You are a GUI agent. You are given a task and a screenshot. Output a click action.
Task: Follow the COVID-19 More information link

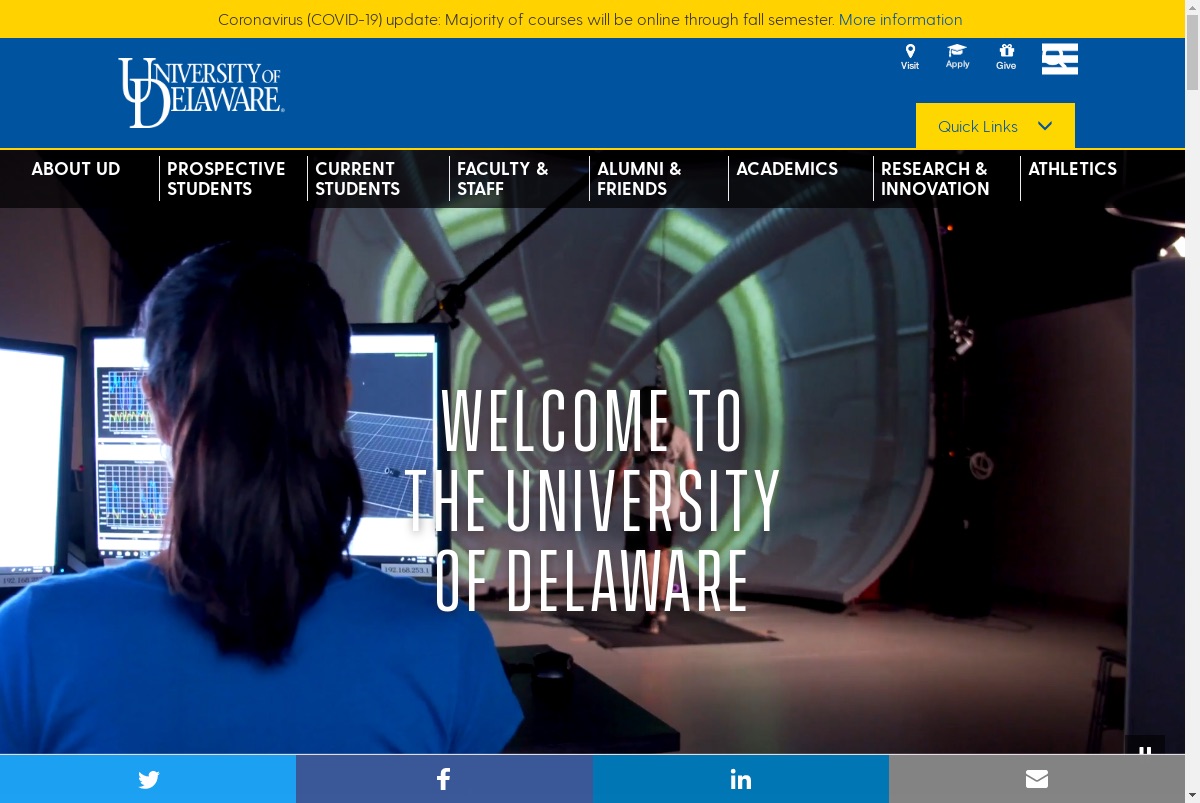click(901, 19)
